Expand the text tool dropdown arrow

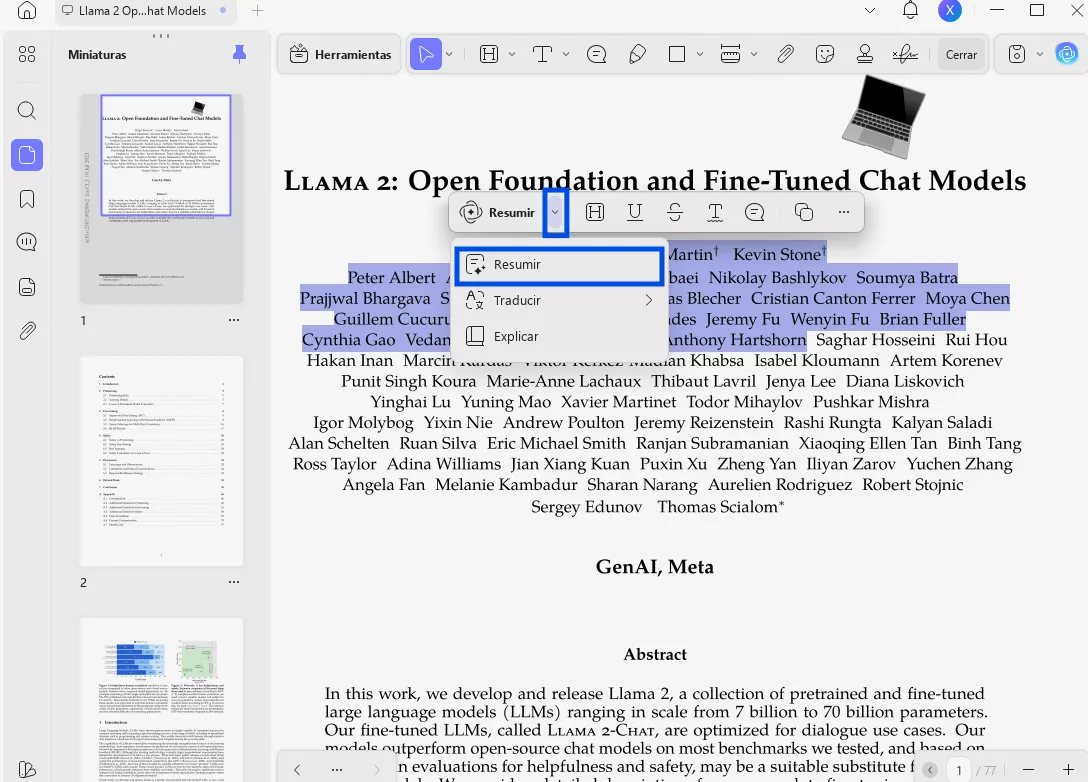[566, 54]
